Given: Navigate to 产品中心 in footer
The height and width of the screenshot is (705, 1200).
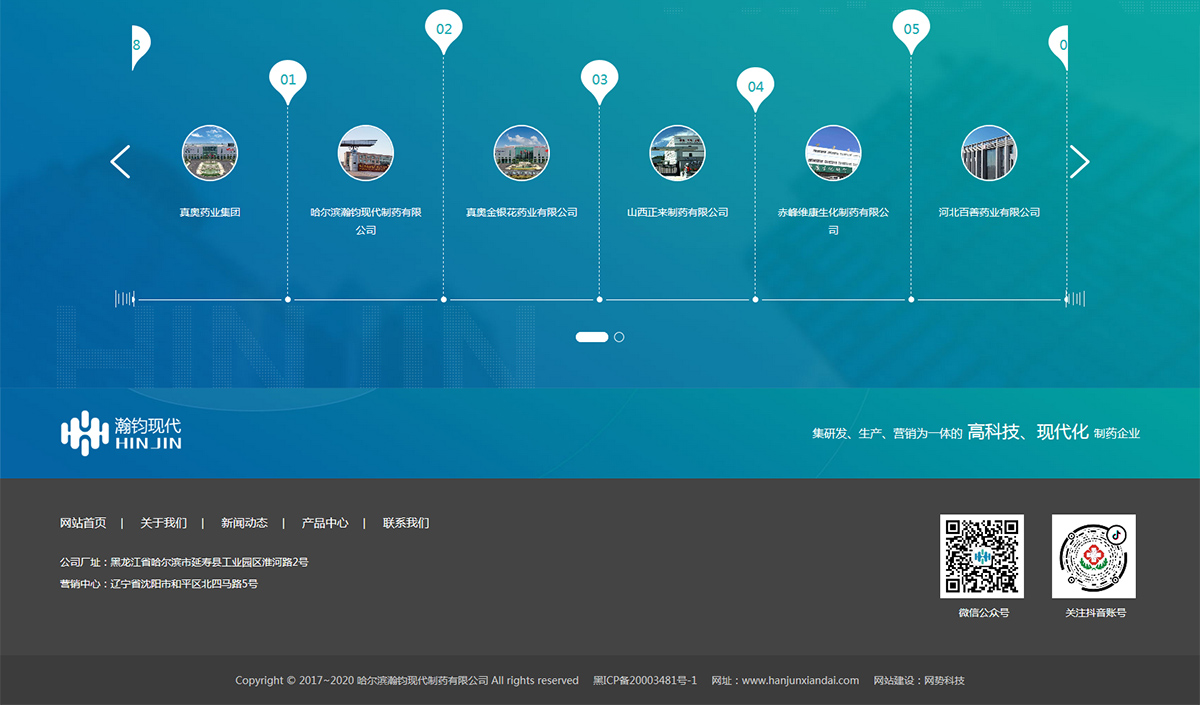Looking at the screenshot, I should 325,523.
